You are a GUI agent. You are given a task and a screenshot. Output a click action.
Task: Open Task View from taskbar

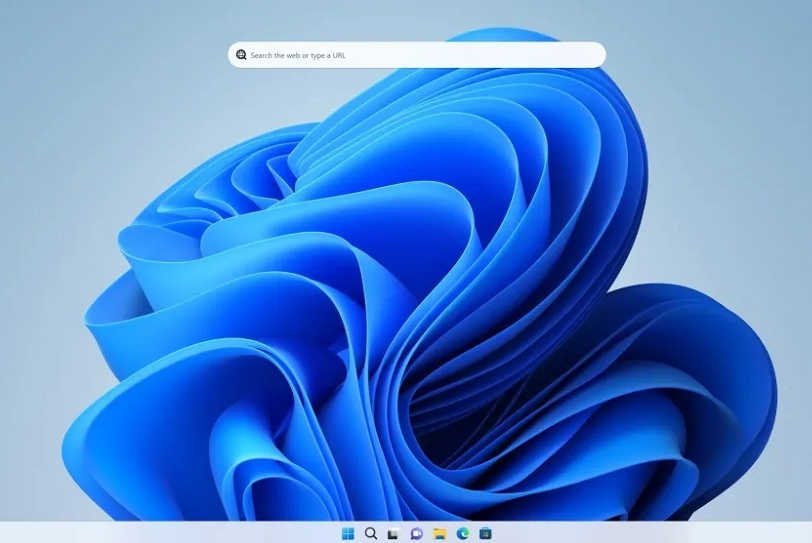pyautogui.click(x=394, y=534)
